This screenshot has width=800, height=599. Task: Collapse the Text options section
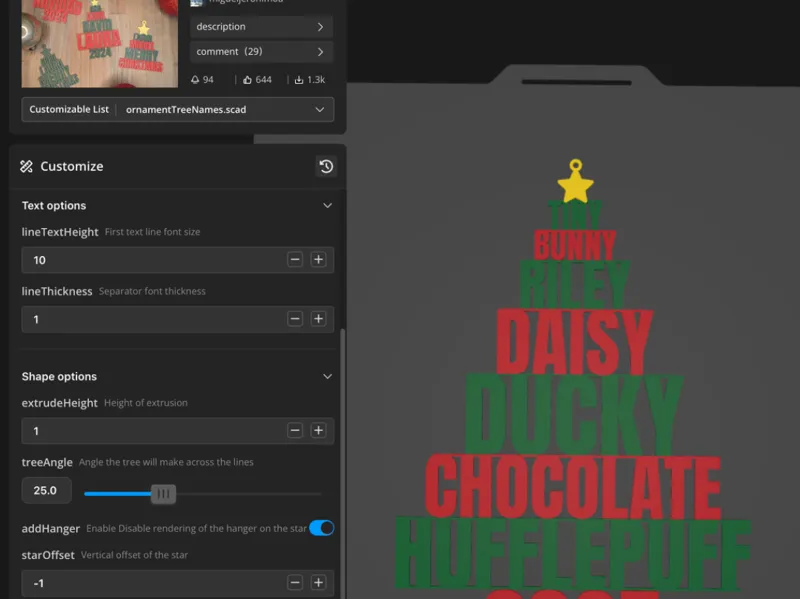click(x=328, y=206)
